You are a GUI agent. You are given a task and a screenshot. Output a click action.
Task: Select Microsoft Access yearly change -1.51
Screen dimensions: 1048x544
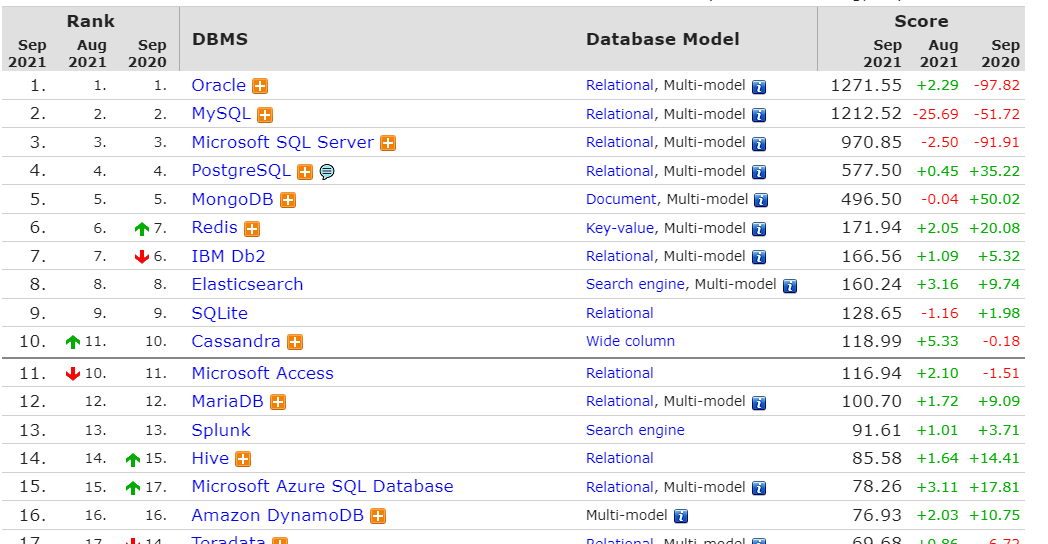(1001, 373)
